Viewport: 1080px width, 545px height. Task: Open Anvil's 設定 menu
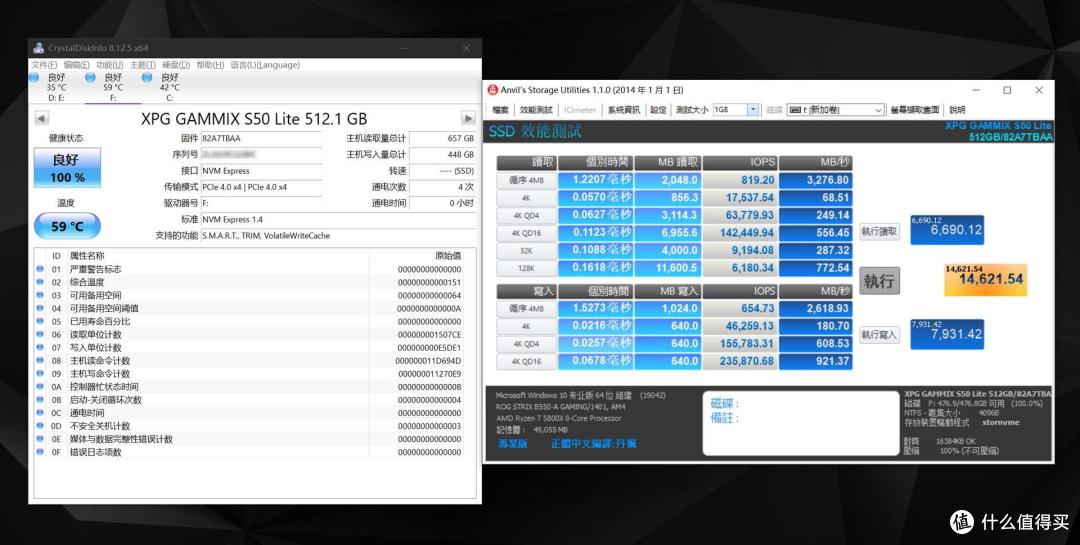coord(658,110)
